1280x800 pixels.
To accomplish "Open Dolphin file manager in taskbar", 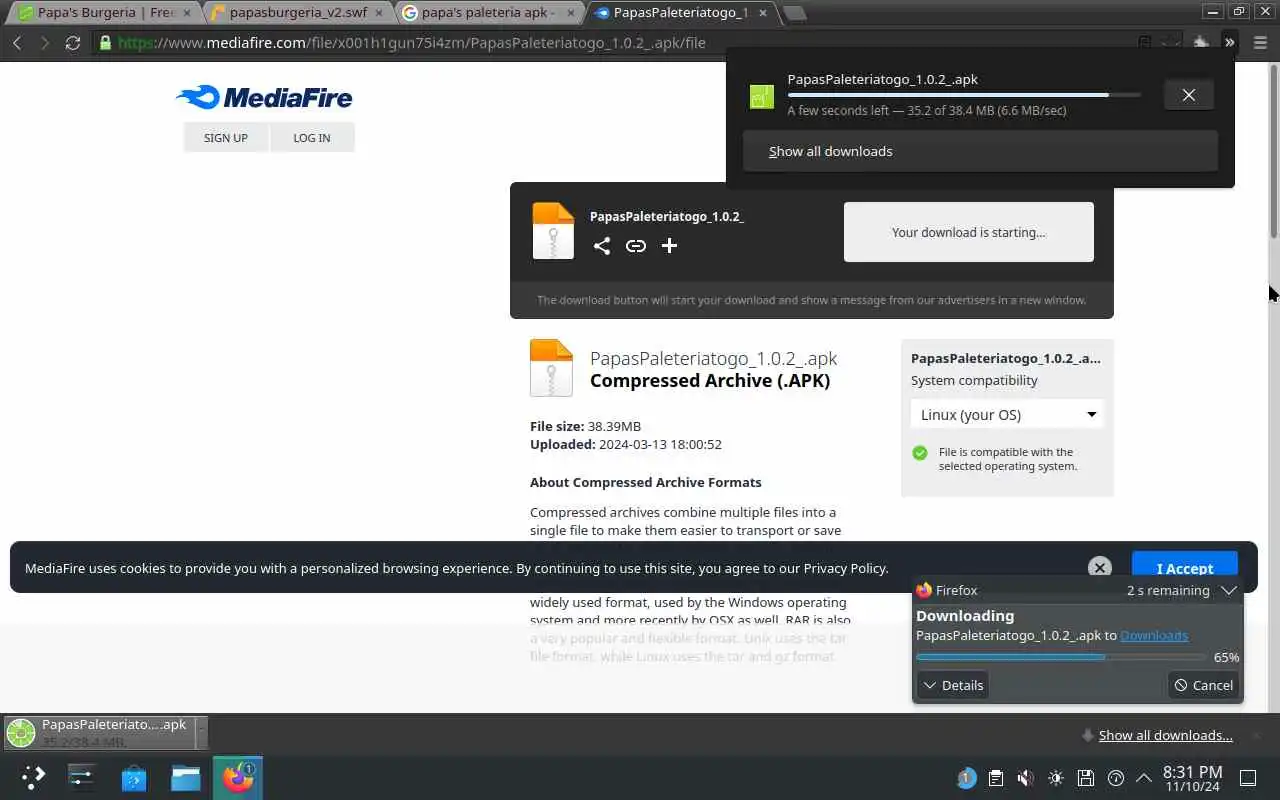I will pyautogui.click(x=186, y=777).
